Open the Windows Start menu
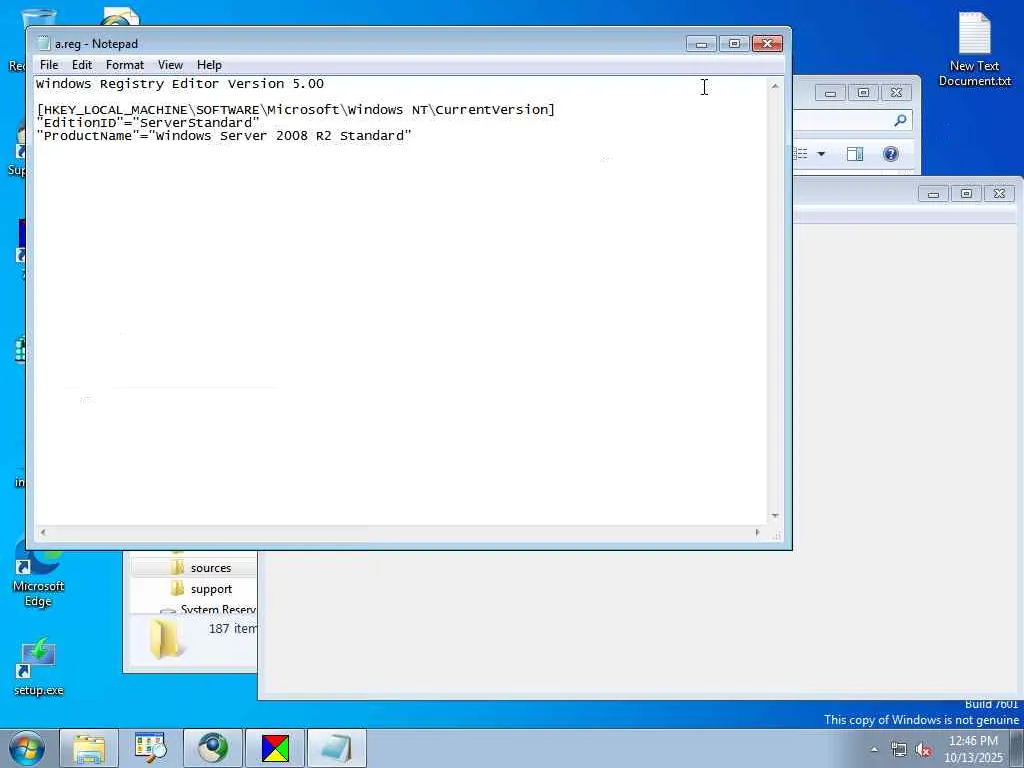 pyautogui.click(x=27, y=748)
